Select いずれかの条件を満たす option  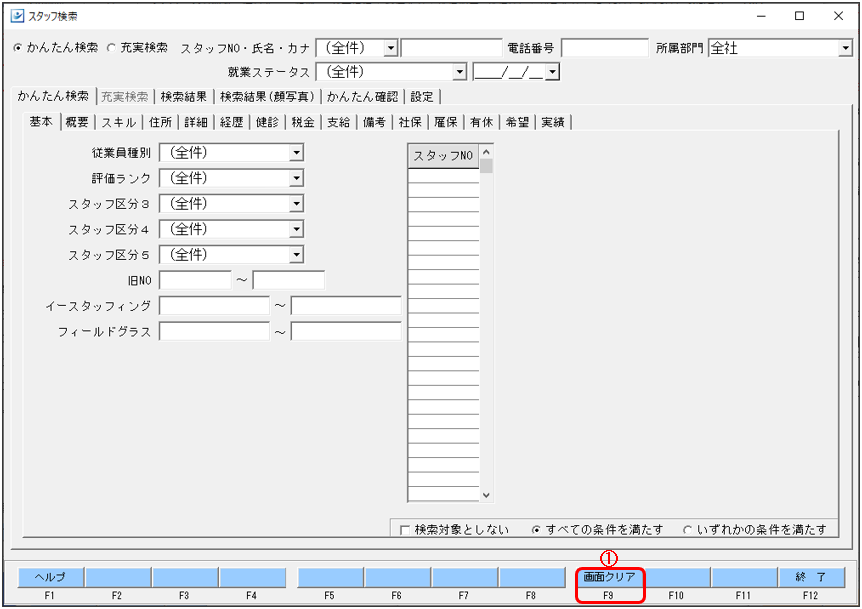click(x=687, y=530)
